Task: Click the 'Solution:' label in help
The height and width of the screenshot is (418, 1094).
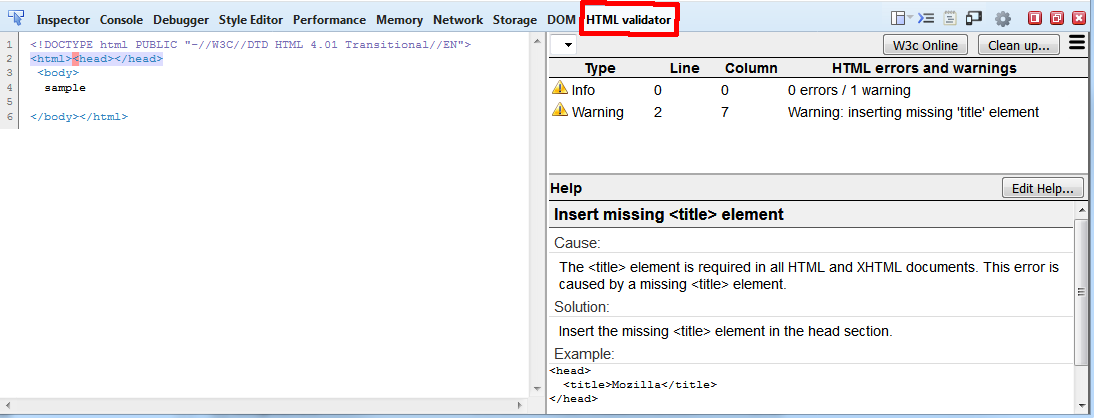Action: (x=582, y=307)
